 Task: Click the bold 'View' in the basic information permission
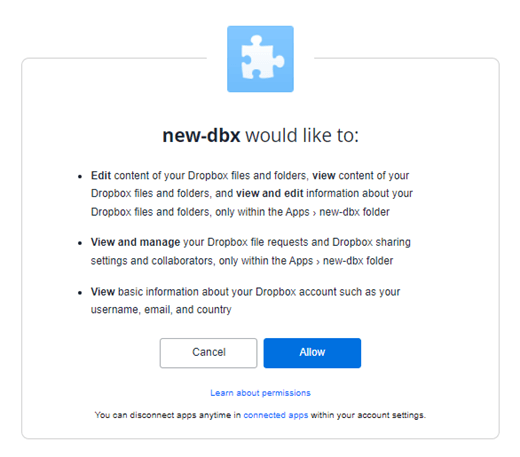[103, 292]
